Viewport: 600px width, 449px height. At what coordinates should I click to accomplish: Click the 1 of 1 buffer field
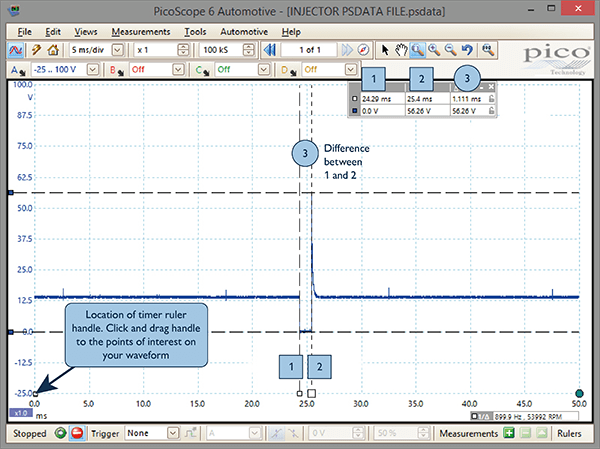coord(310,50)
